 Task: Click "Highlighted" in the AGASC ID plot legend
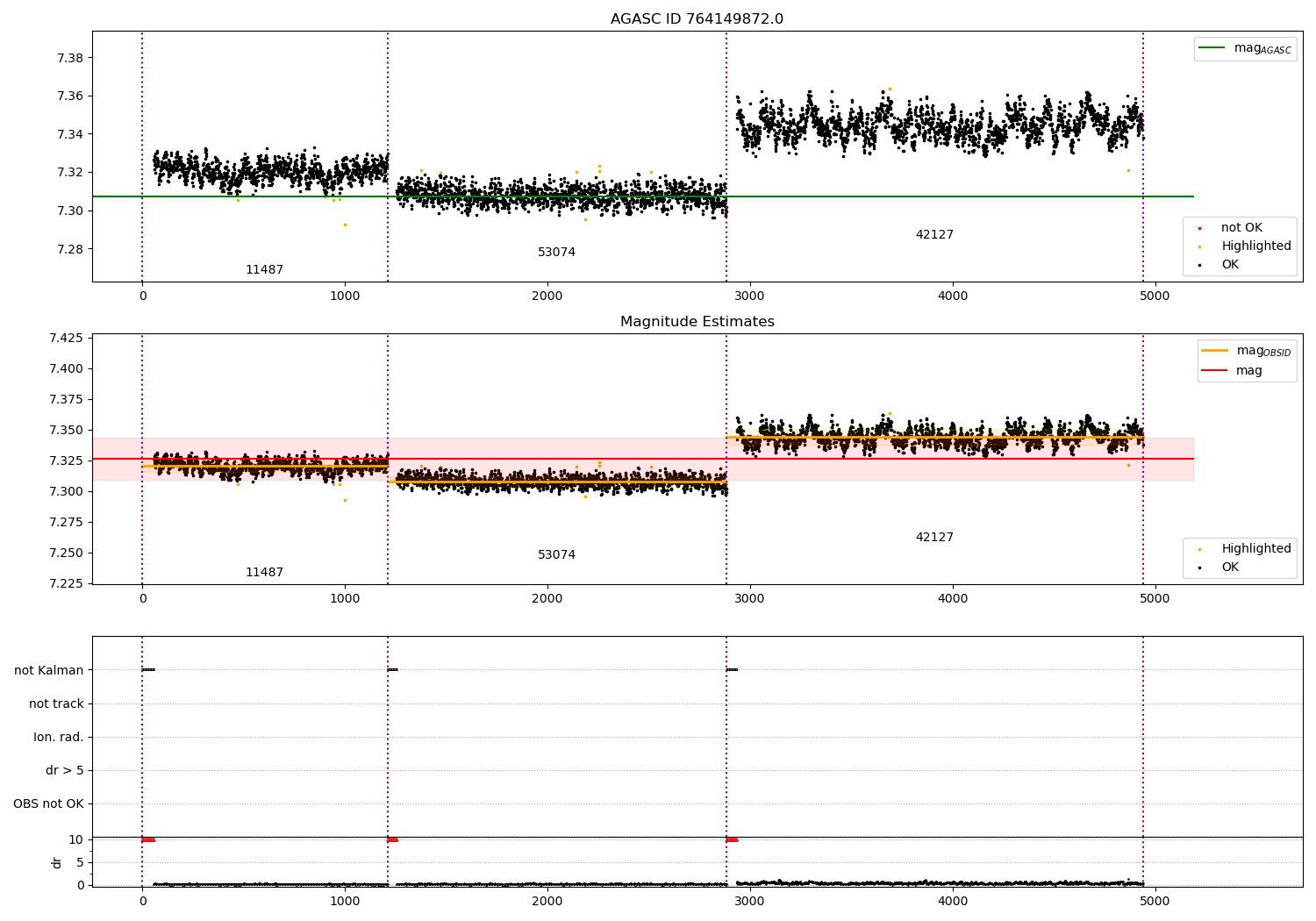(1245, 246)
